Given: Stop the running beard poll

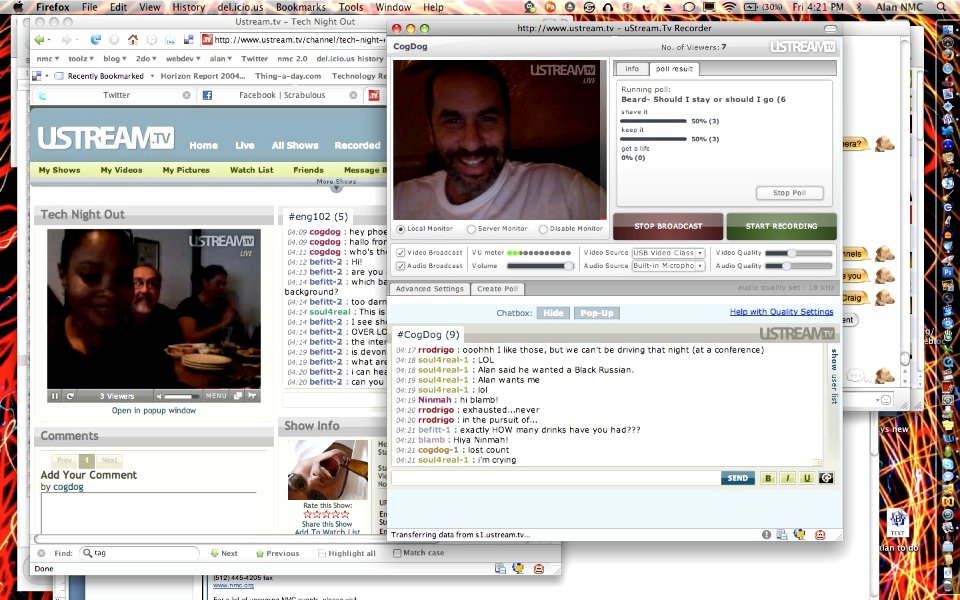Looking at the screenshot, I should tap(789, 193).
